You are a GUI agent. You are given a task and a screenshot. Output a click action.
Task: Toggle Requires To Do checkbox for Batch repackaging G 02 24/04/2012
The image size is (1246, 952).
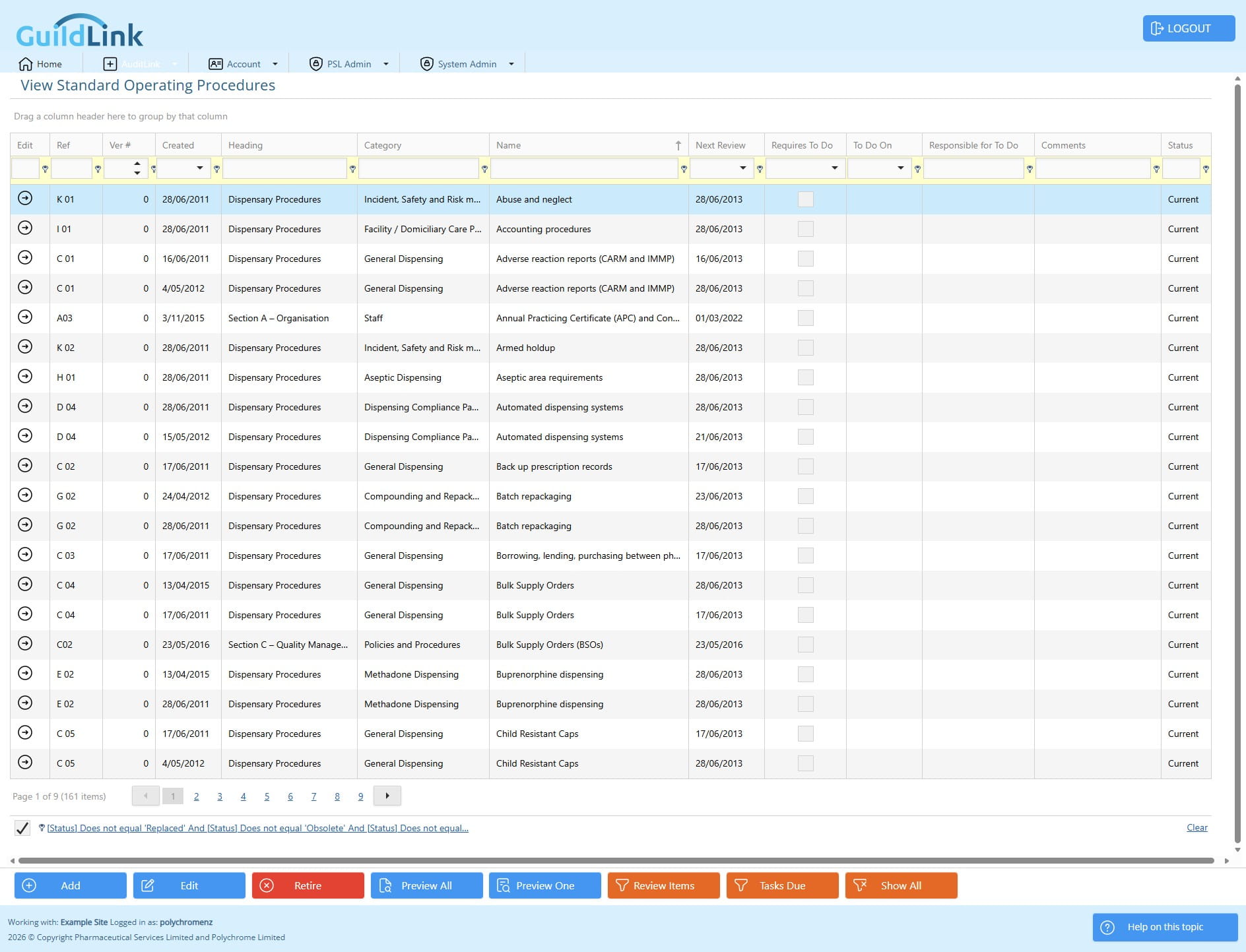pos(805,496)
